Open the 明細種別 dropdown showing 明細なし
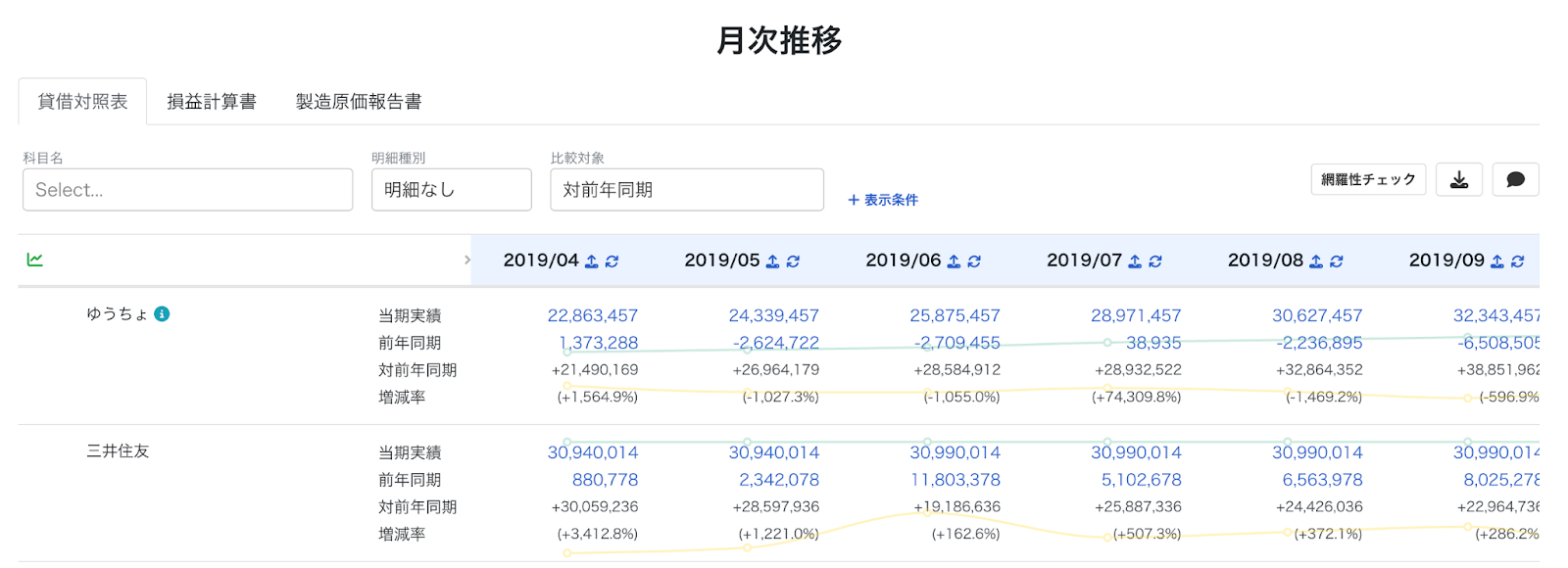 click(452, 189)
